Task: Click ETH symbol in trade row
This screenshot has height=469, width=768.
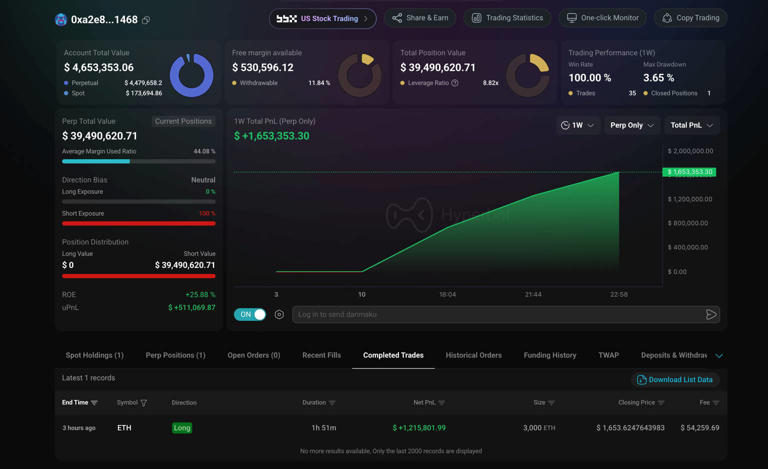Action: pyautogui.click(x=124, y=428)
